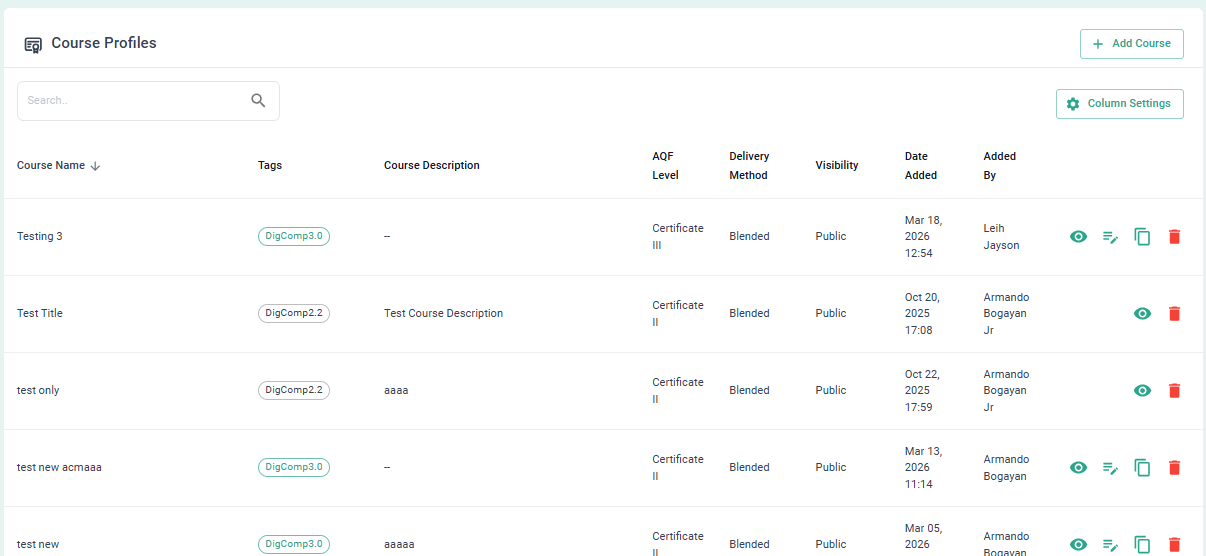Edit the test new acmaaa course

pos(1110,468)
